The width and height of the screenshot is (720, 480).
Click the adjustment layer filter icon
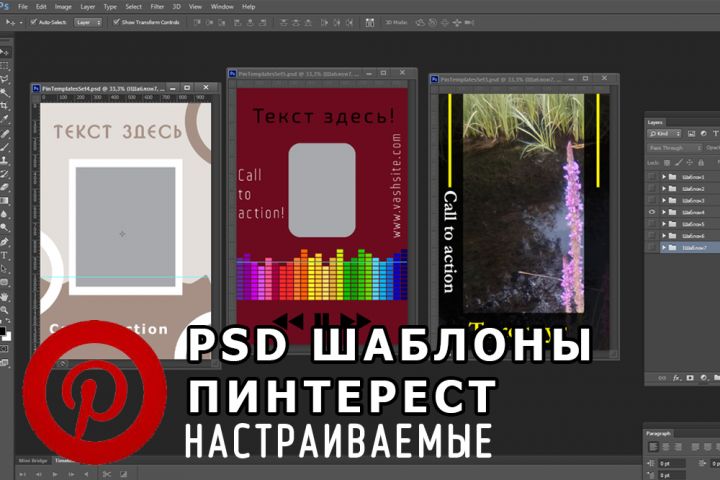pos(703,134)
